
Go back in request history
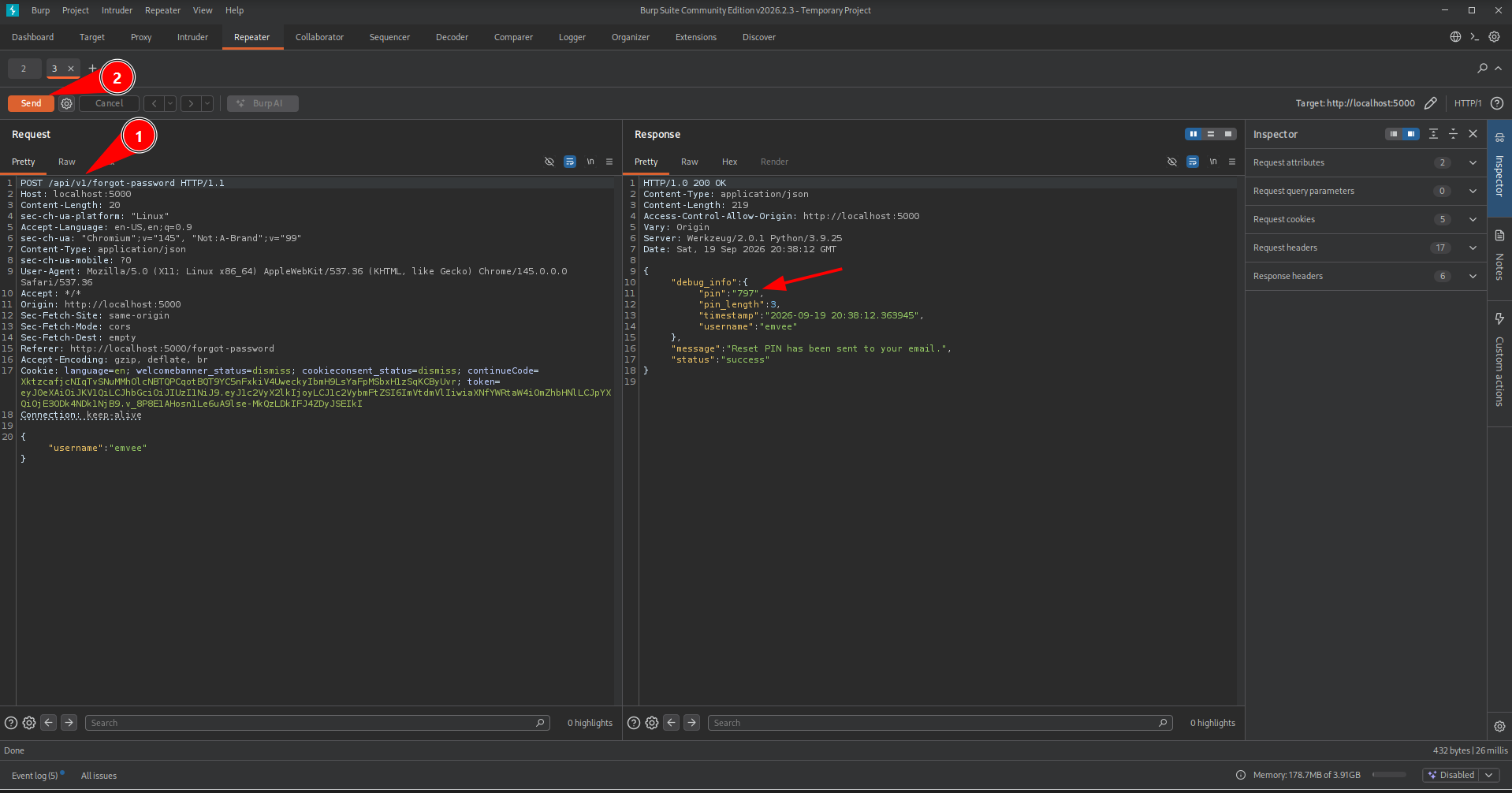click(155, 103)
